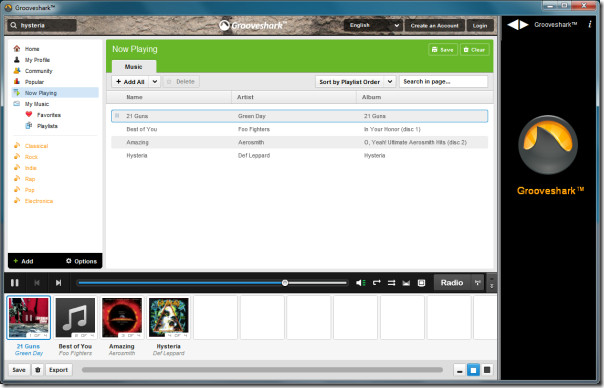The image size is (604, 388).
Task: Open the Classical genre station
Action: tap(36, 146)
